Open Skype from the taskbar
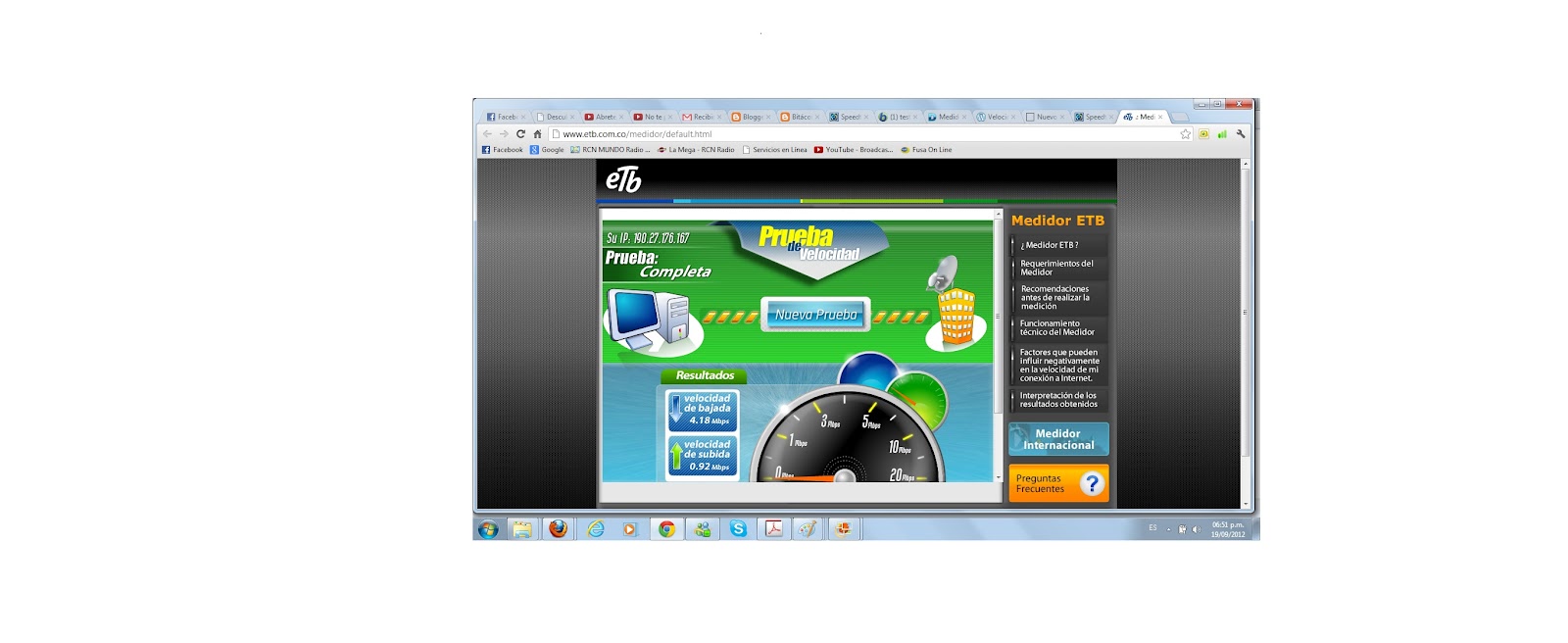This screenshot has width=1568, height=643. coord(738,529)
